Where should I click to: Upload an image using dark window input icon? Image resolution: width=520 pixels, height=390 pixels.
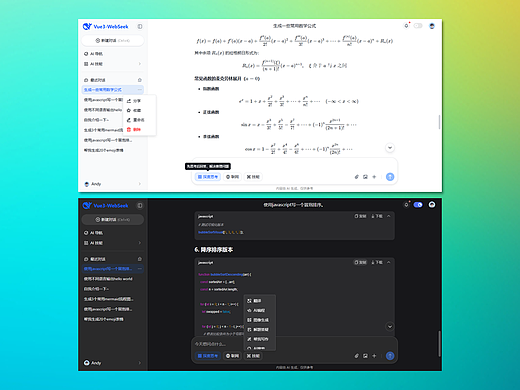pos(365,356)
